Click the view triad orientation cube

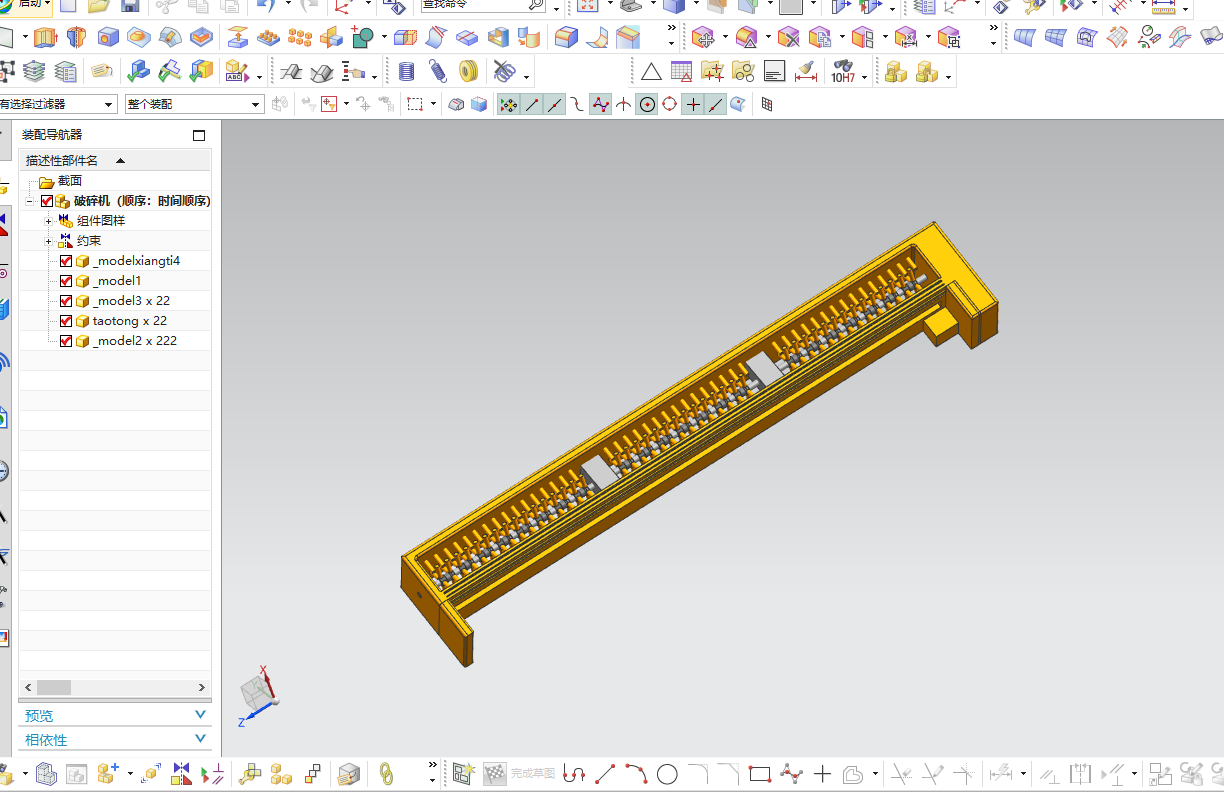(x=256, y=691)
